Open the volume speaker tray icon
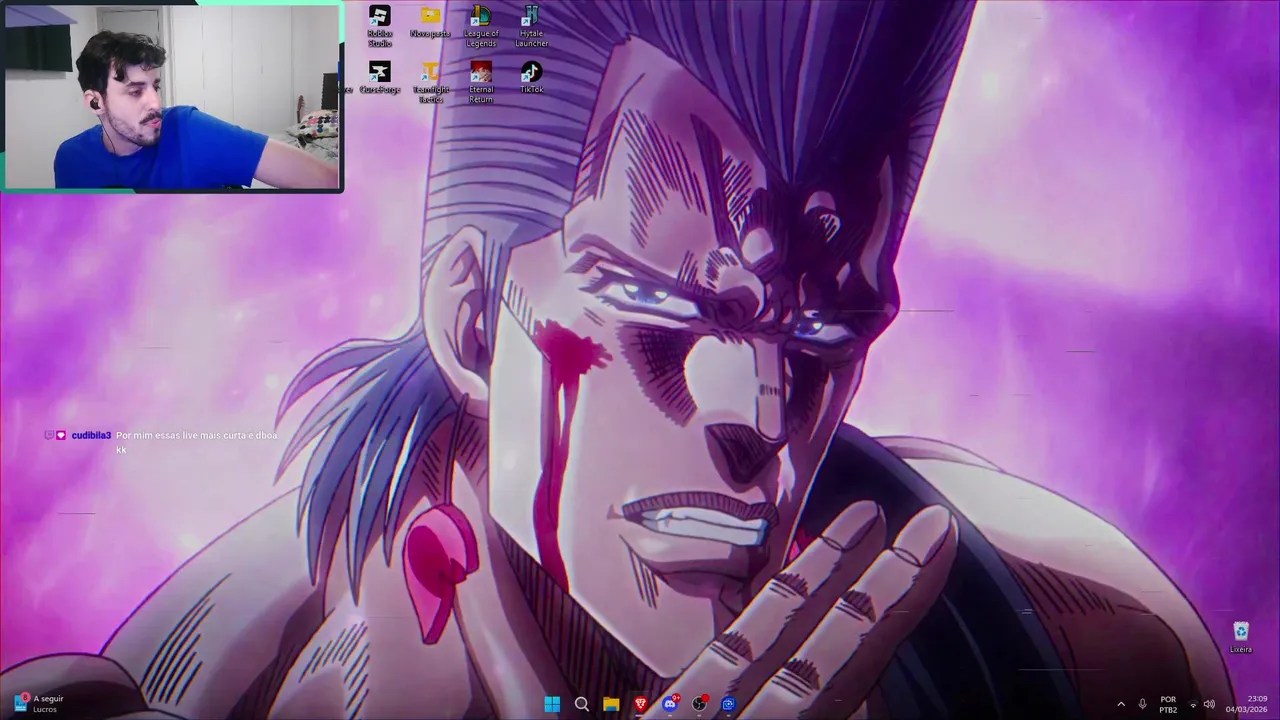Screen dimensions: 1280x720 pyautogui.click(x=1210, y=704)
